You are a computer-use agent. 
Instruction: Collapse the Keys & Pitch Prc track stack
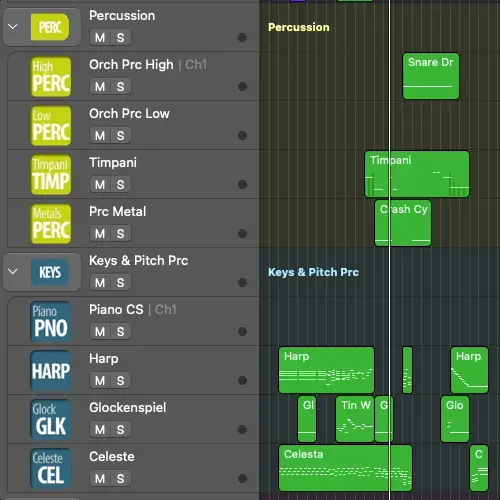click(x=13, y=271)
